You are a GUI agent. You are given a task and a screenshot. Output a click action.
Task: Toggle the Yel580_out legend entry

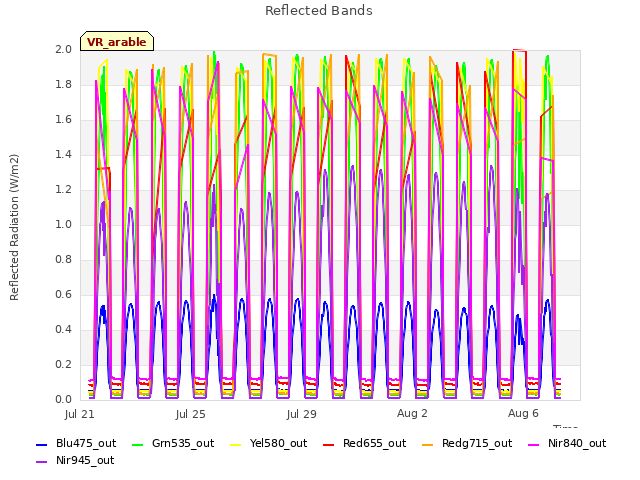coord(269,444)
